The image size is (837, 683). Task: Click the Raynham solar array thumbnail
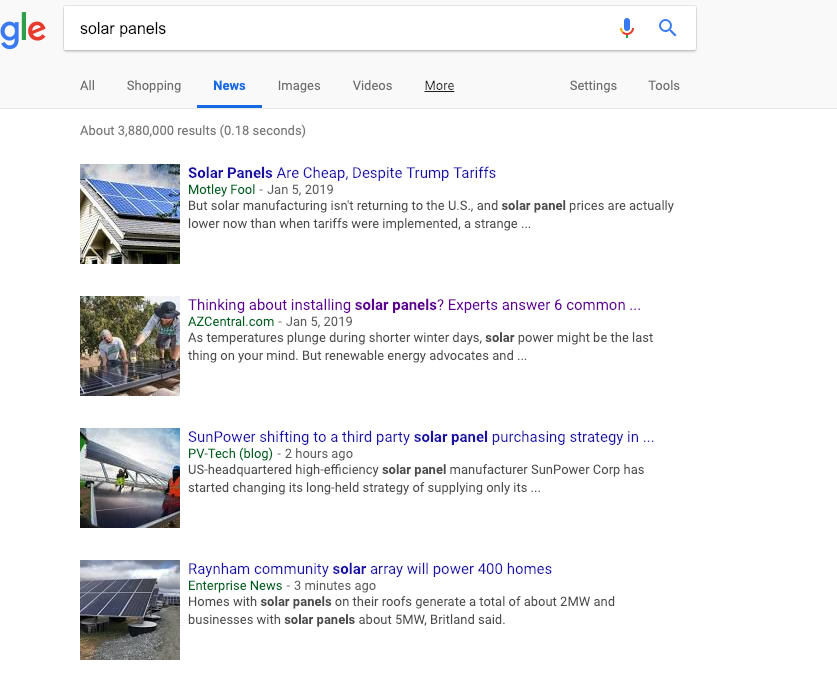[130, 610]
